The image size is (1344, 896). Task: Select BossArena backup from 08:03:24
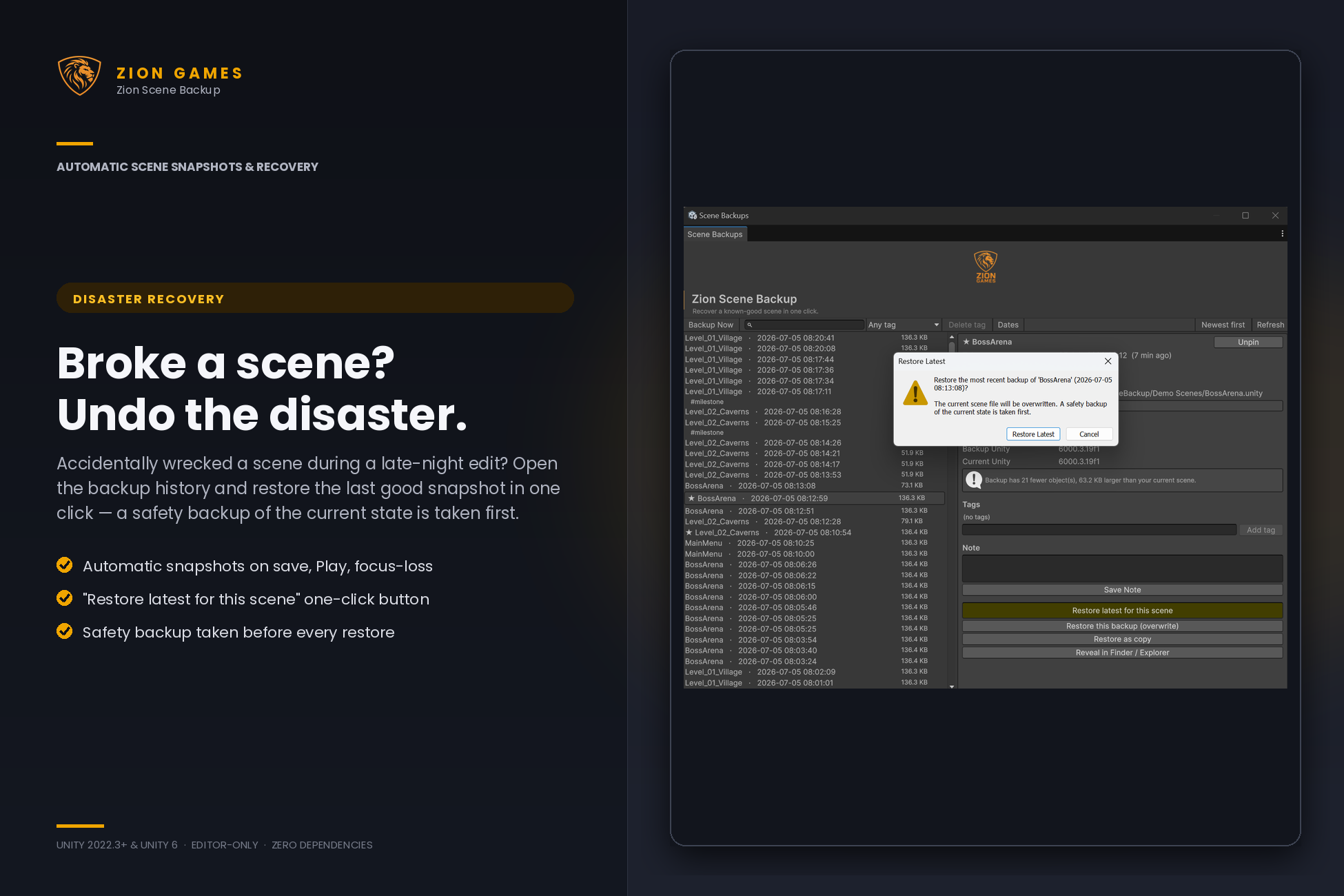click(813, 662)
